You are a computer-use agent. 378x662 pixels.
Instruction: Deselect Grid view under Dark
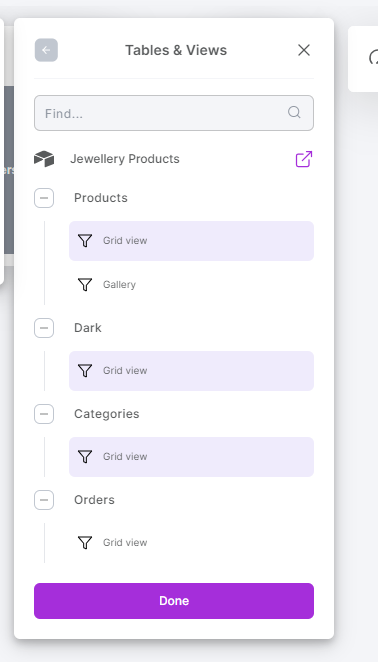point(191,371)
